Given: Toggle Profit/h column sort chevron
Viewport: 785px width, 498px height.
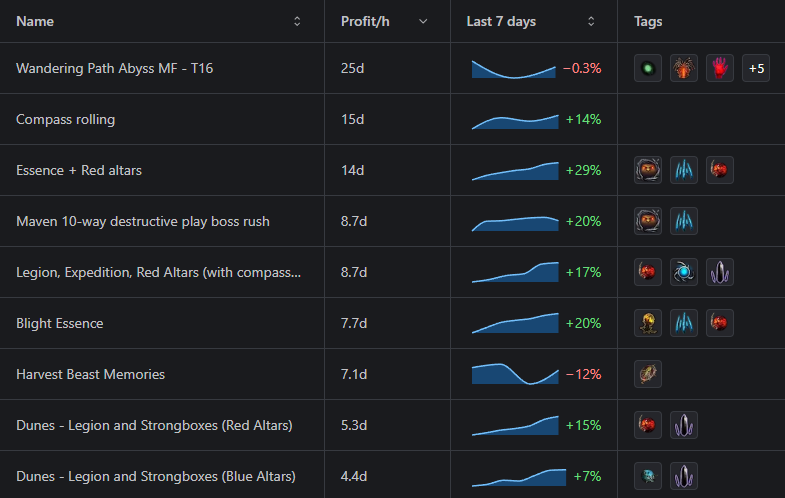Looking at the screenshot, I should (x=423, y=21).
